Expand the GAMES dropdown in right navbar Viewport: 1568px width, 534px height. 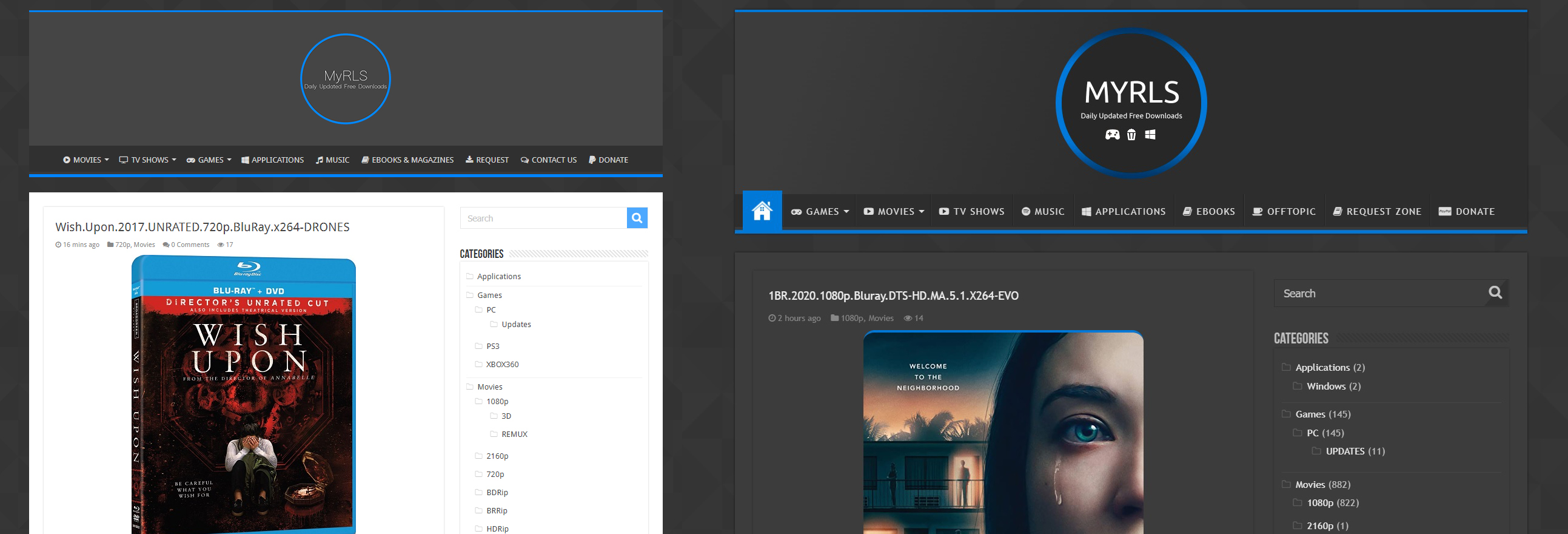pos(820,212)
